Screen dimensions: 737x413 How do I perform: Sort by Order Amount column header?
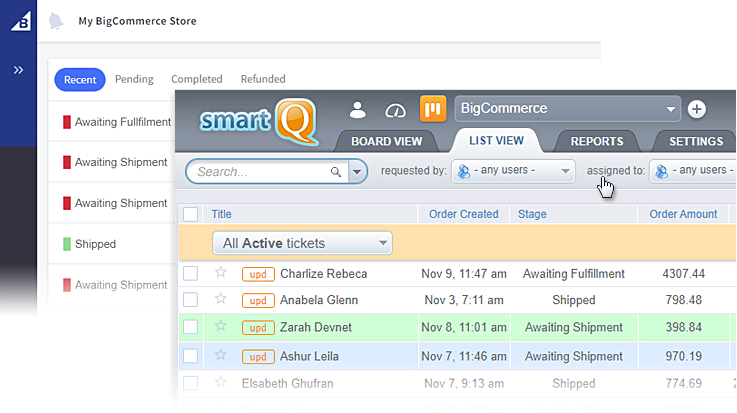[683, 214]
